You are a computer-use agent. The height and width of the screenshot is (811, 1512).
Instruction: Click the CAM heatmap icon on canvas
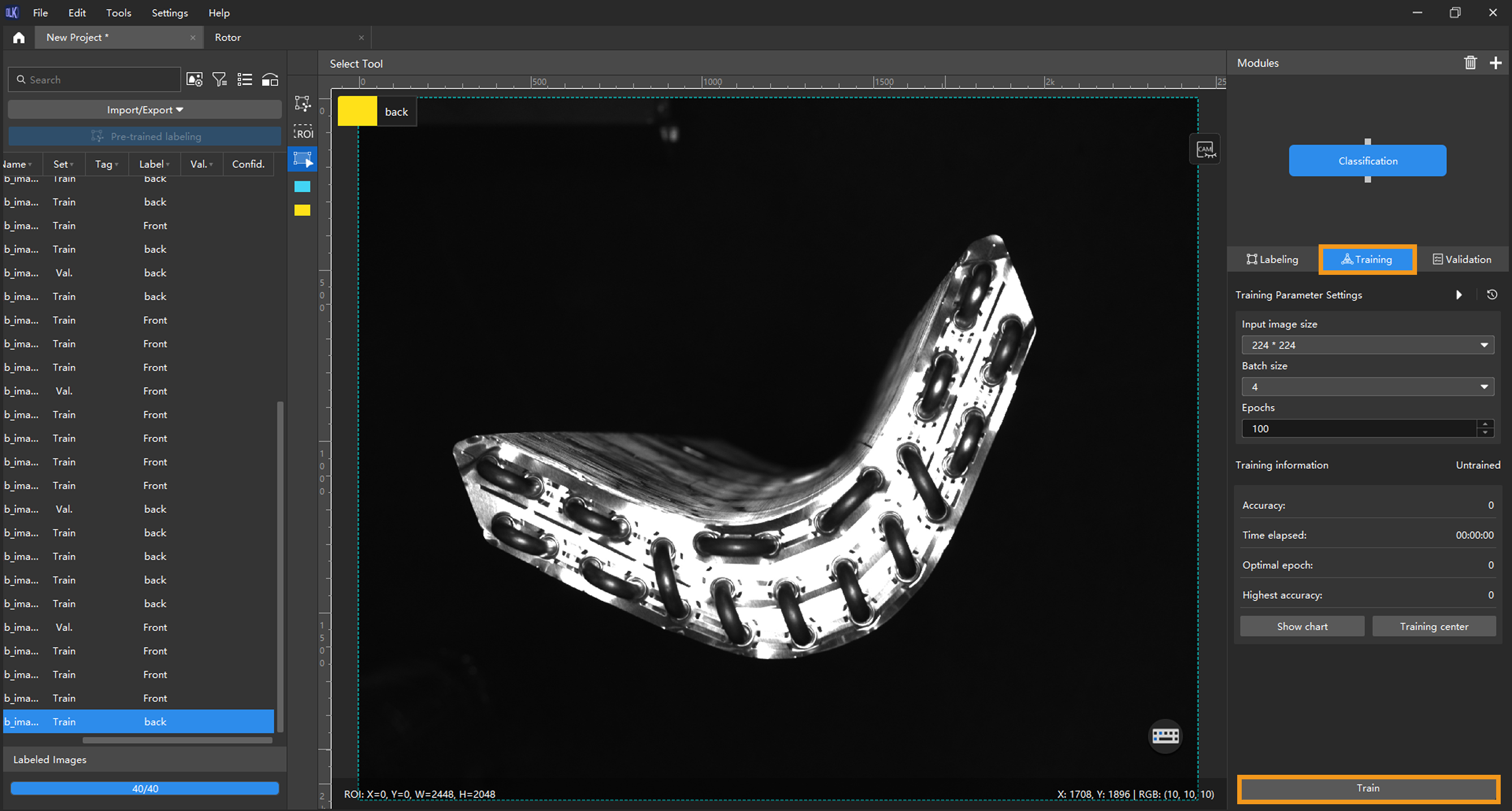[1205, 150]
